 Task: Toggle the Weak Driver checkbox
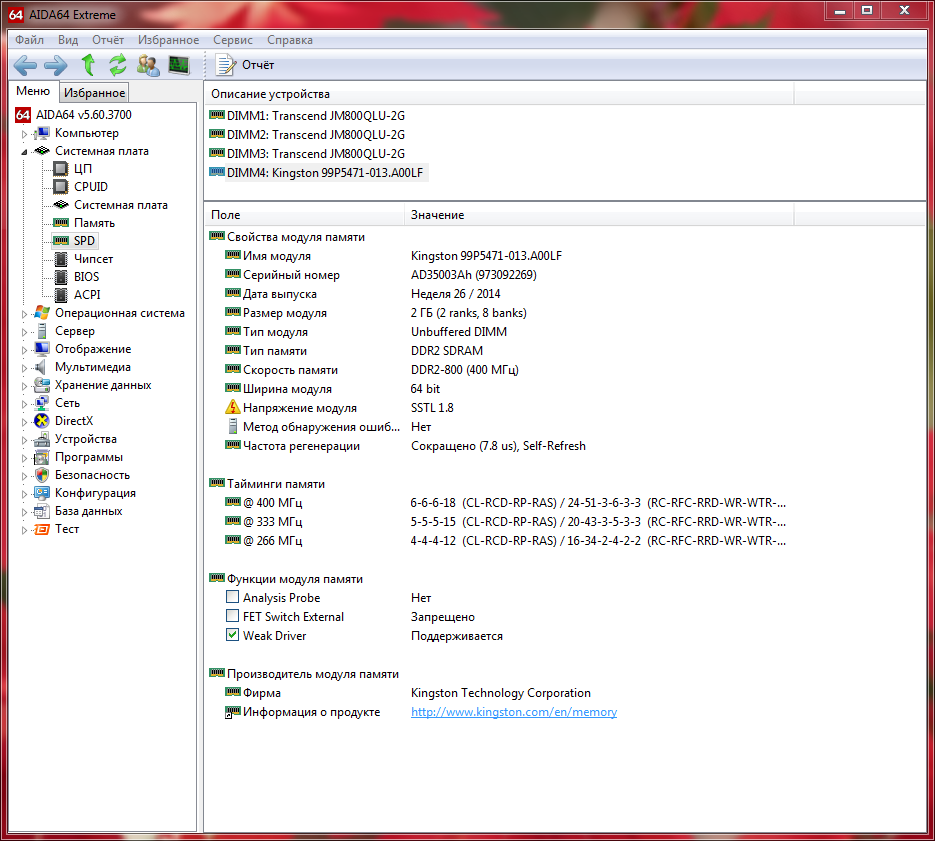[233, 635]
